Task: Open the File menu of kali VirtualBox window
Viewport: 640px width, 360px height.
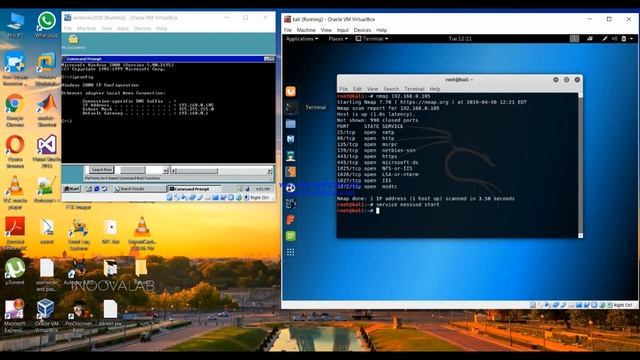Action: tap(288, 30)
